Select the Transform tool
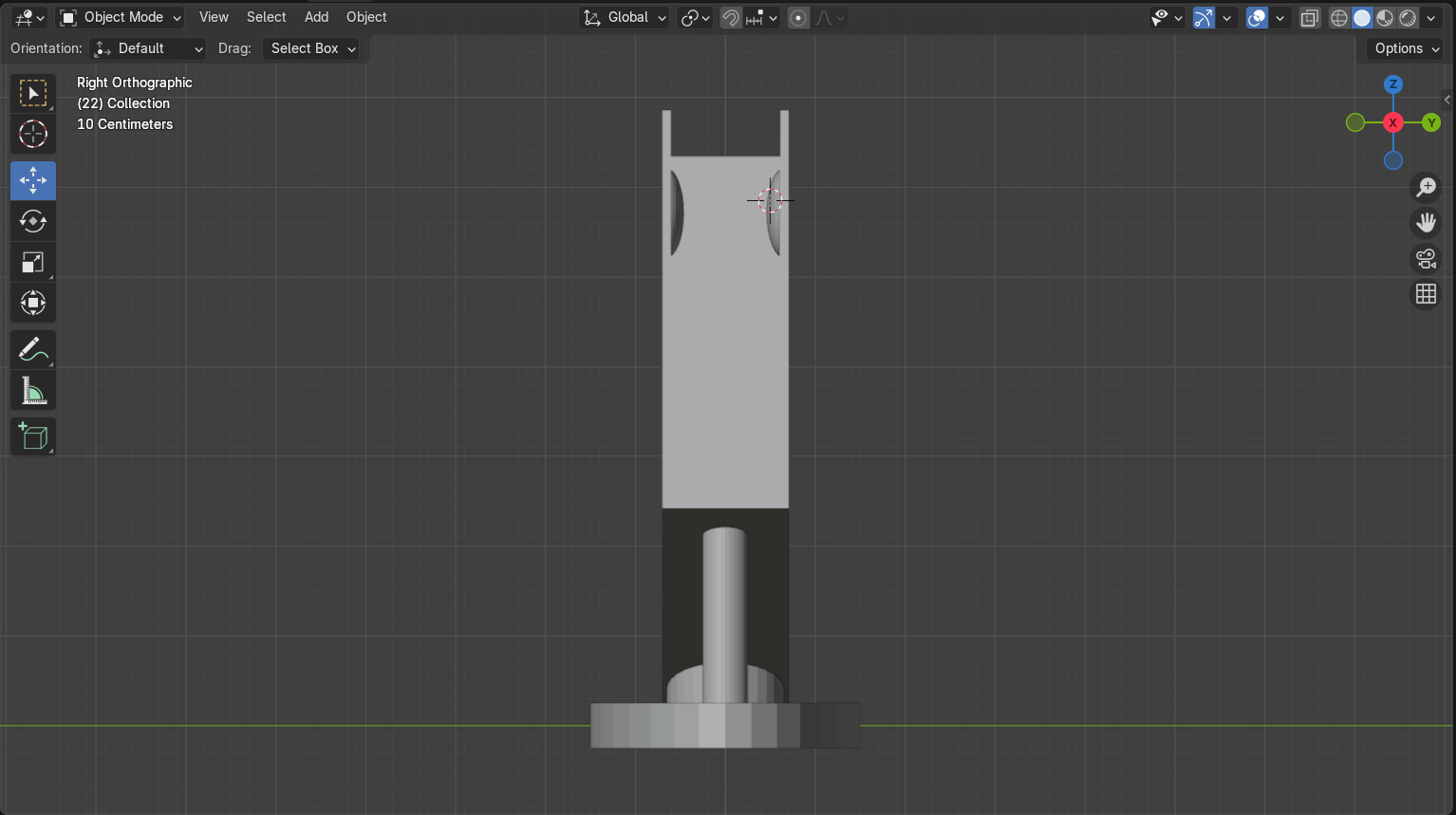 point(33,304)
